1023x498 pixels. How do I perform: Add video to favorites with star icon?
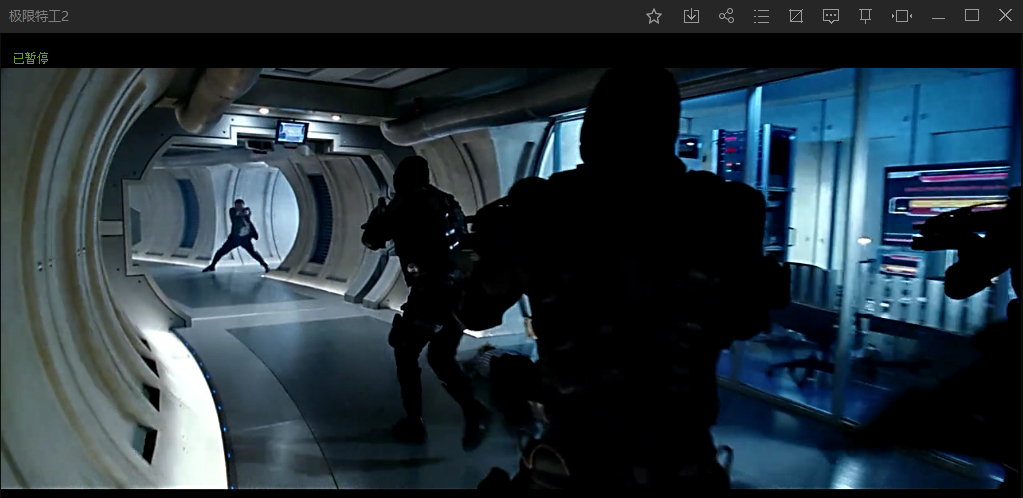pos(654,16)
